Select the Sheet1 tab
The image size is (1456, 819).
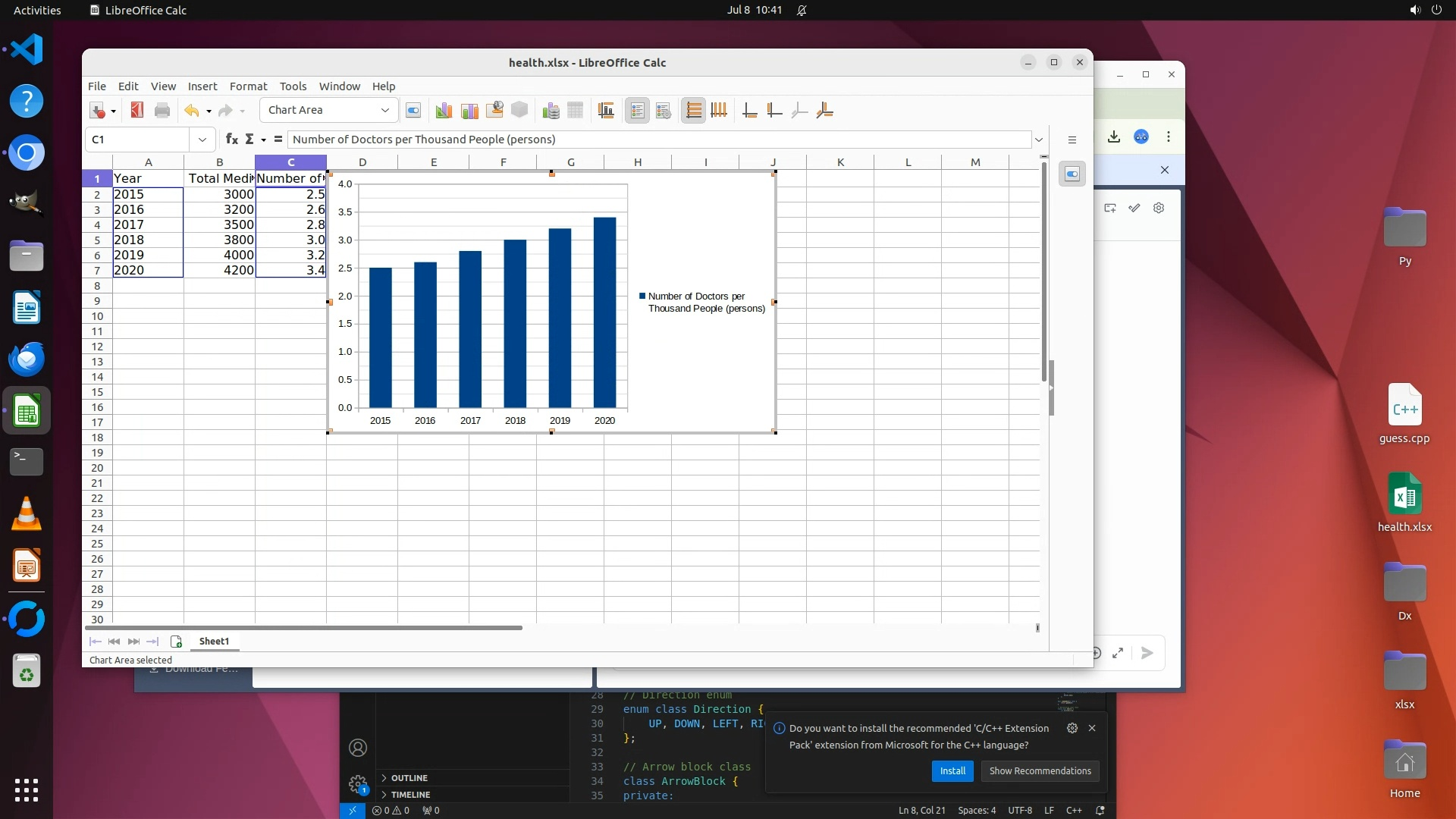[x=214, y=642]
